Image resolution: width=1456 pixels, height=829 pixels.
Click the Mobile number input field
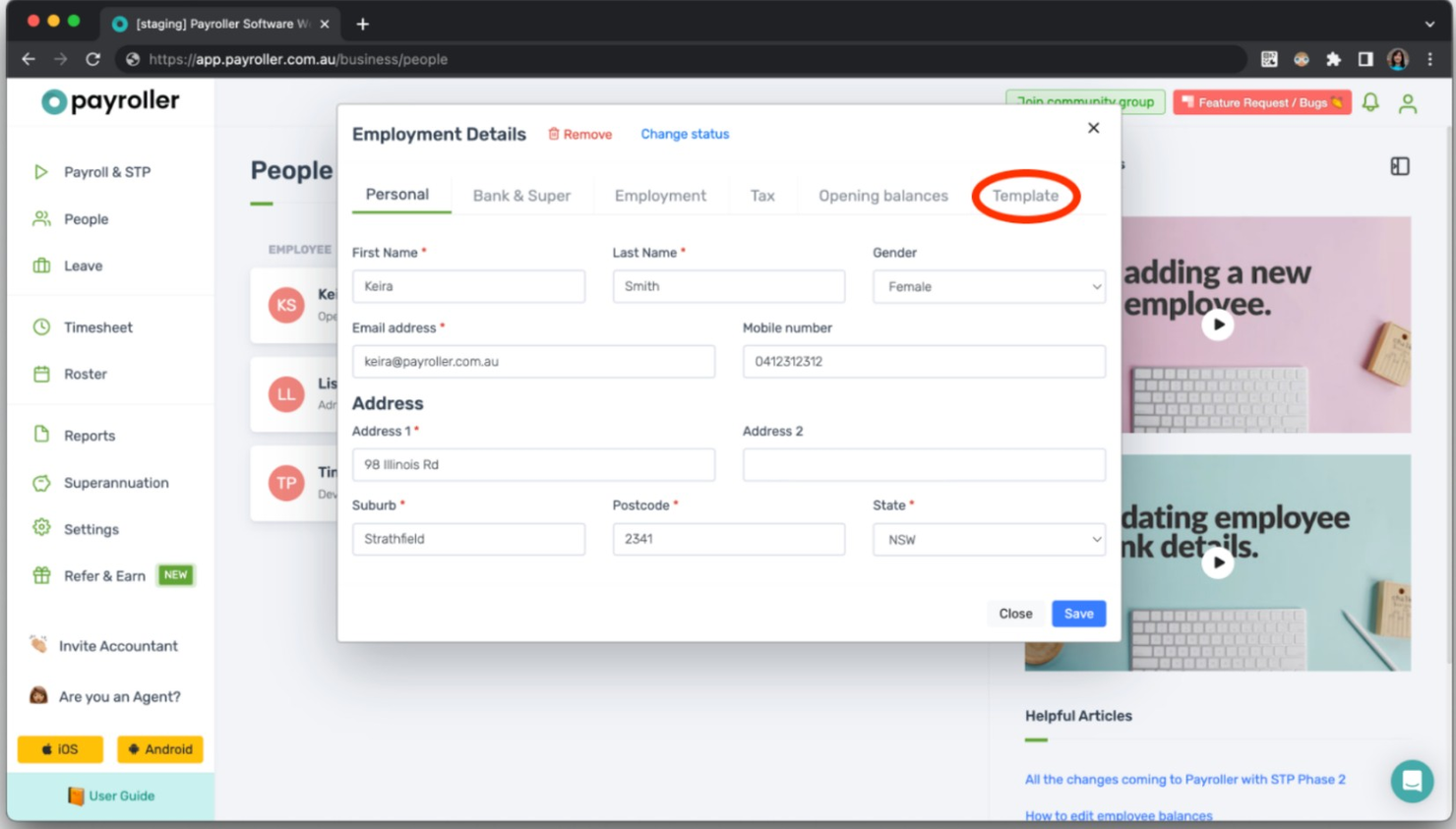923,361
